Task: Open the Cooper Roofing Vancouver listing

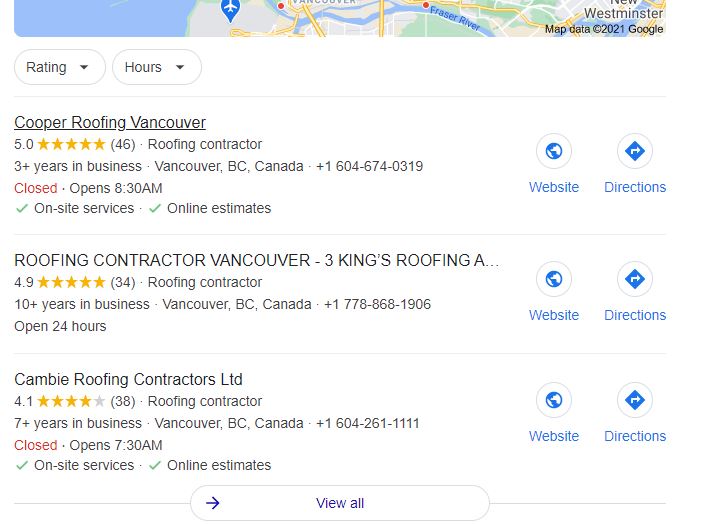Action: 110,123
